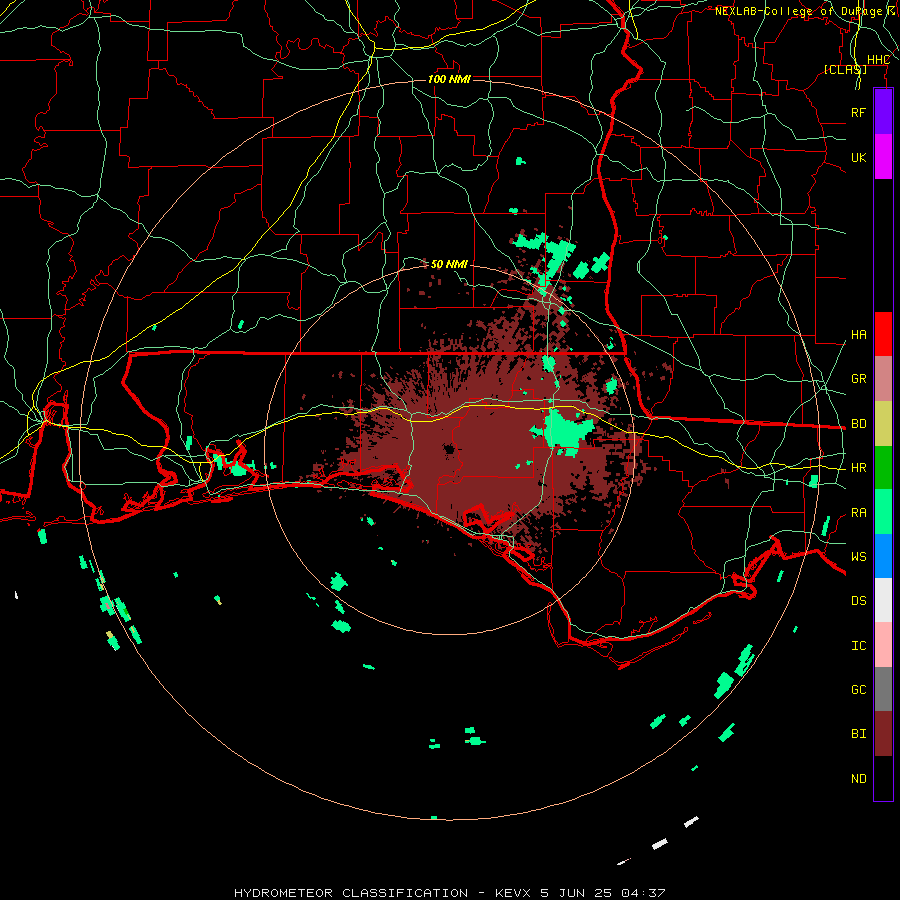Click the magenta UK legend swatch
The height and width of the screenshot is (900, 900).
point(883,157)
